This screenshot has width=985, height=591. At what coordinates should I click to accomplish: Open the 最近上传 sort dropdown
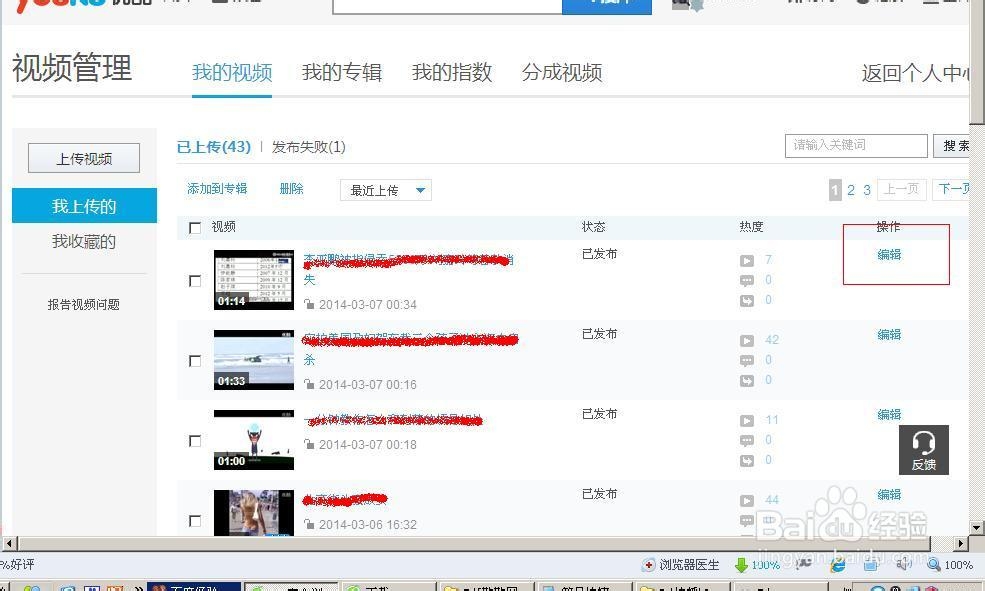(x=385, y=189)
